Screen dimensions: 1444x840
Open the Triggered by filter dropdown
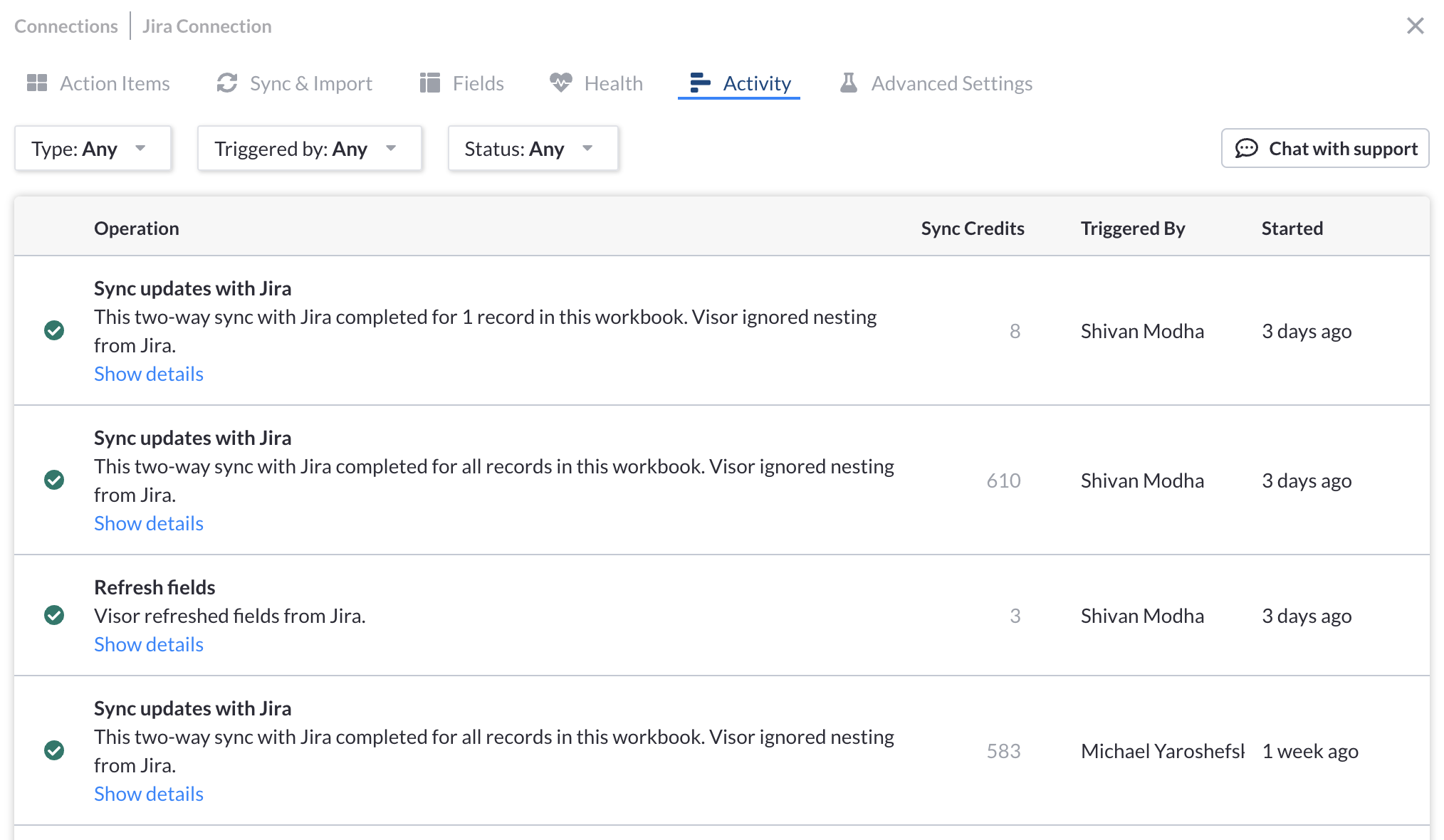(x=310, y=149)
